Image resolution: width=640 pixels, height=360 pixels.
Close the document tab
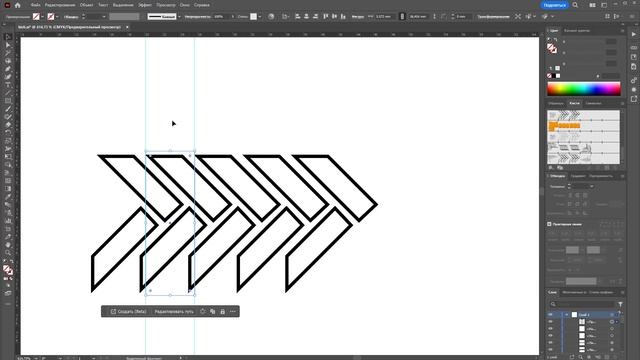tap(127, 27)
